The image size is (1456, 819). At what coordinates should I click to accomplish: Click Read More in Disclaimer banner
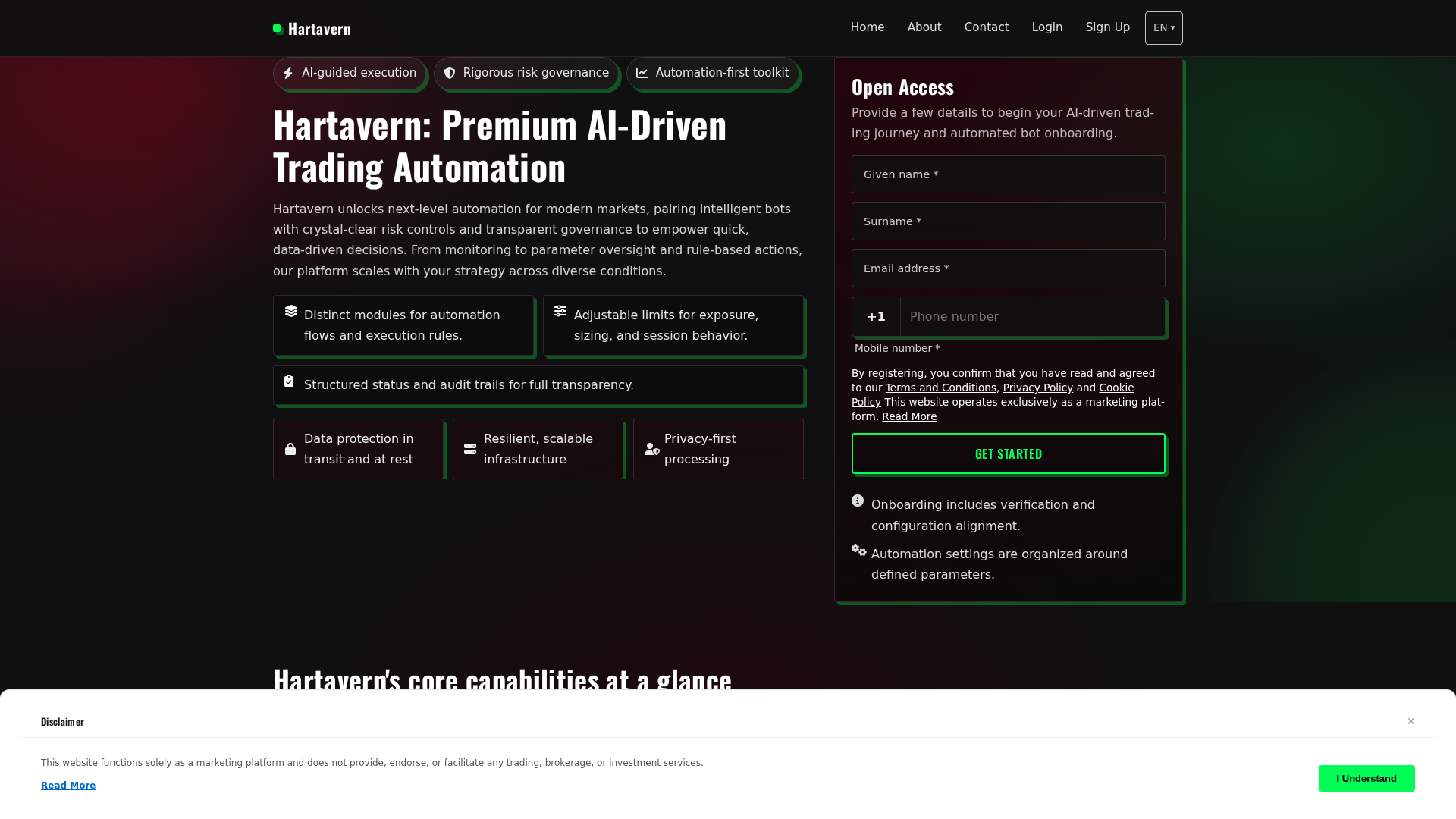click(68, 786)
